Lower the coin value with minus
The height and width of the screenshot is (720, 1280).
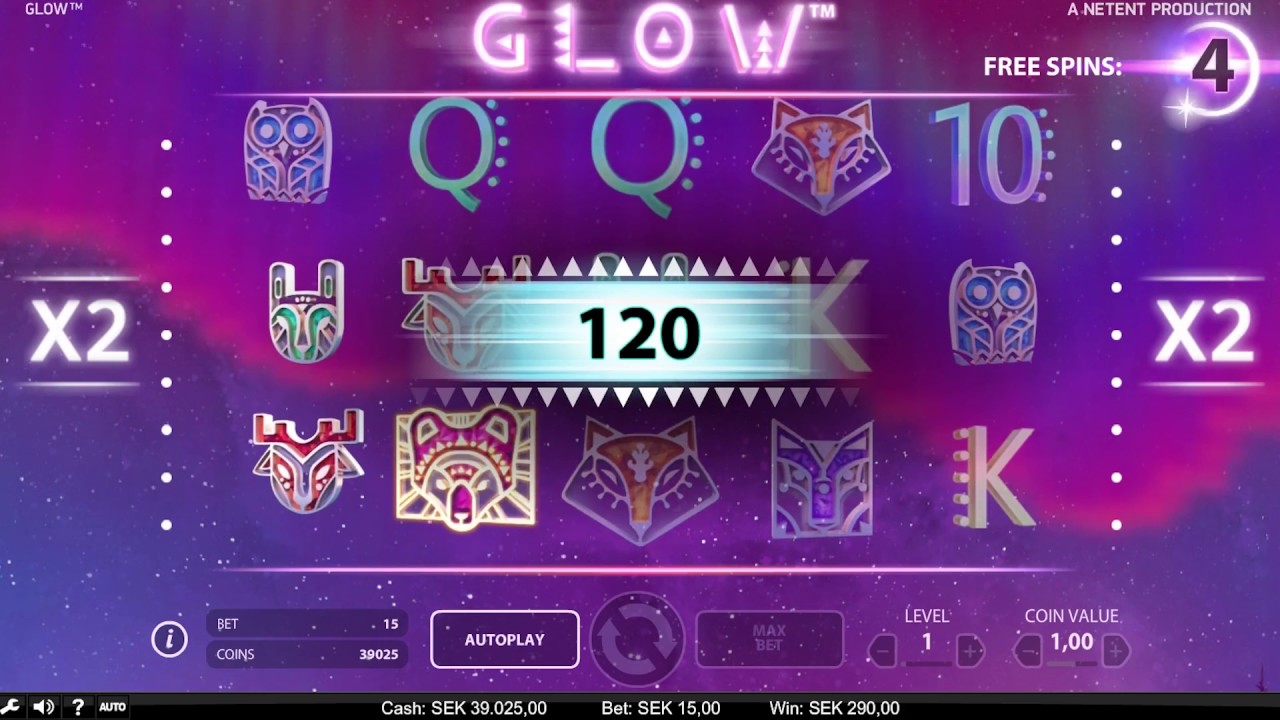pos(1028,652)
